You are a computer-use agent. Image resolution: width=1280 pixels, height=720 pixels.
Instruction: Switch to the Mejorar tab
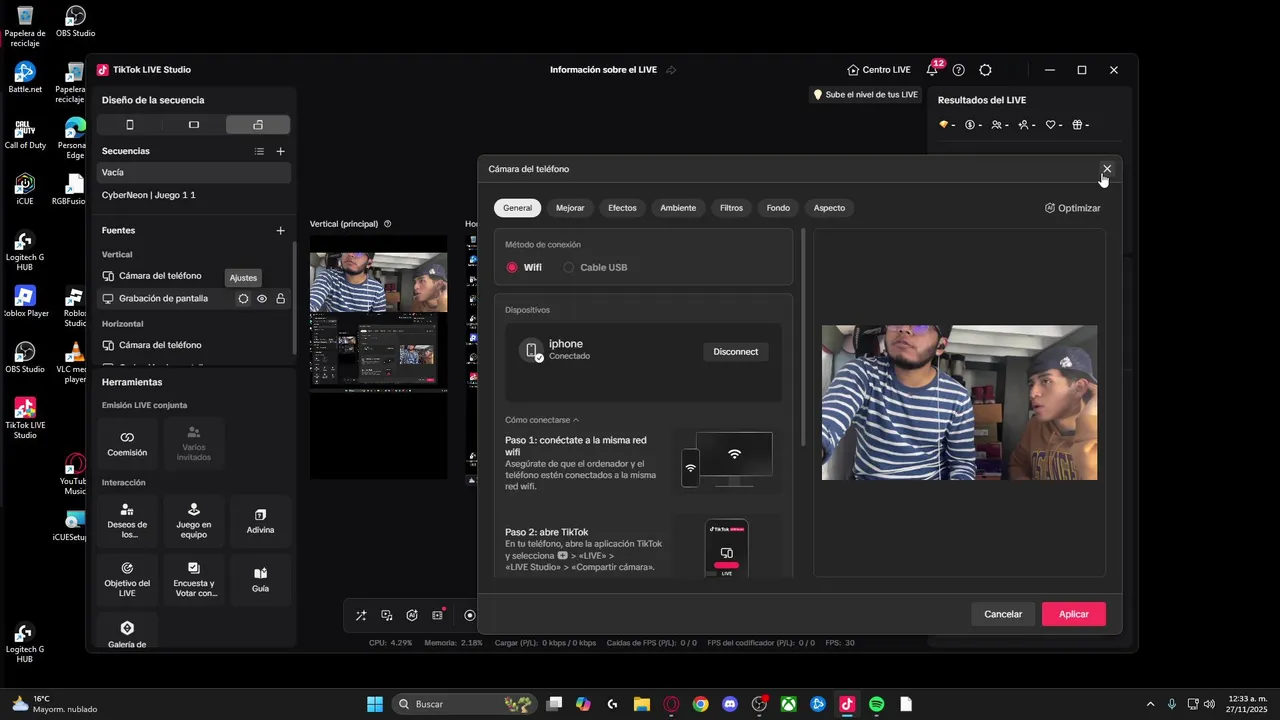pyautogui.click(x=570, y=208)
